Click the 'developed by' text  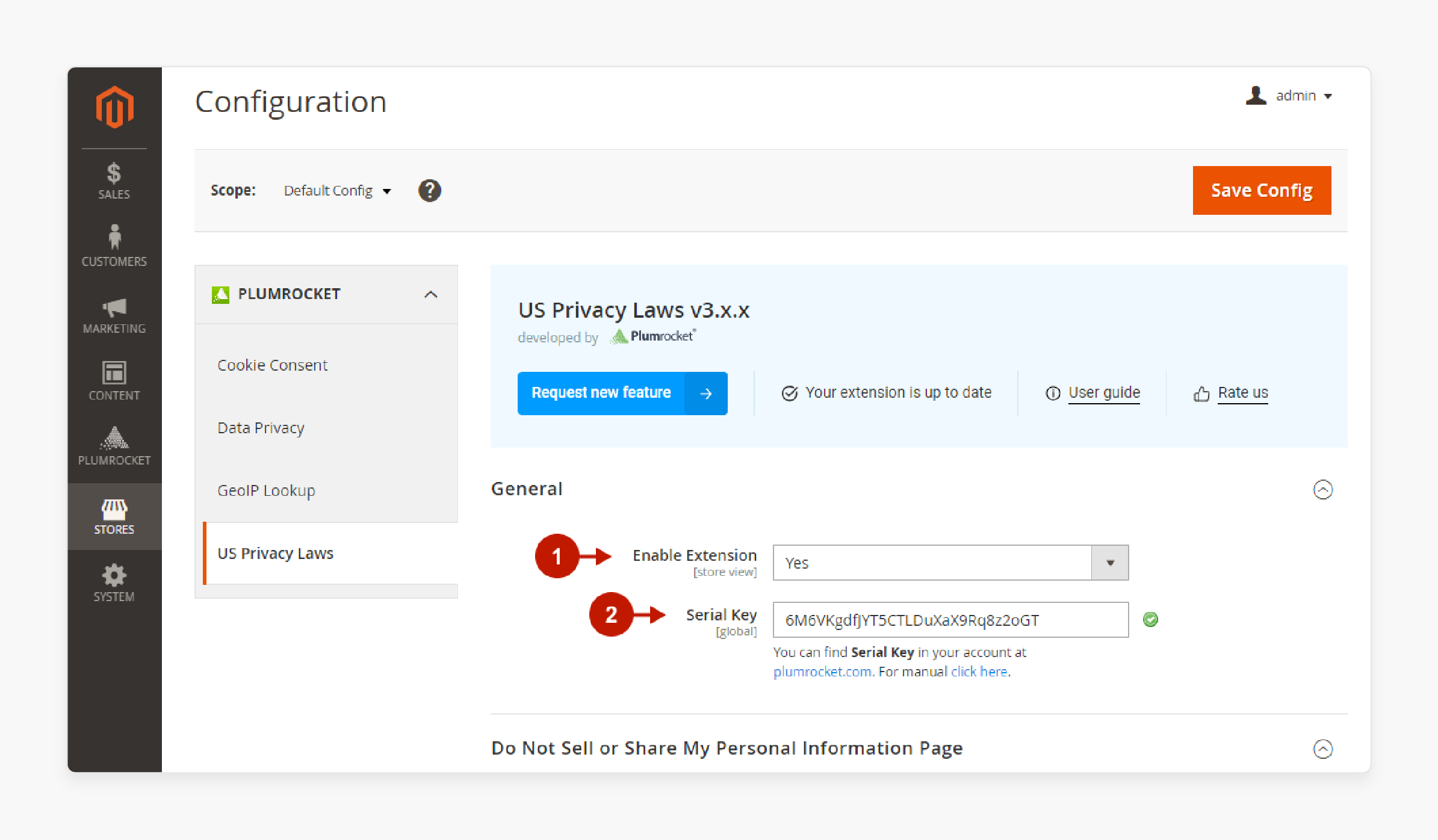coord(558,338)
